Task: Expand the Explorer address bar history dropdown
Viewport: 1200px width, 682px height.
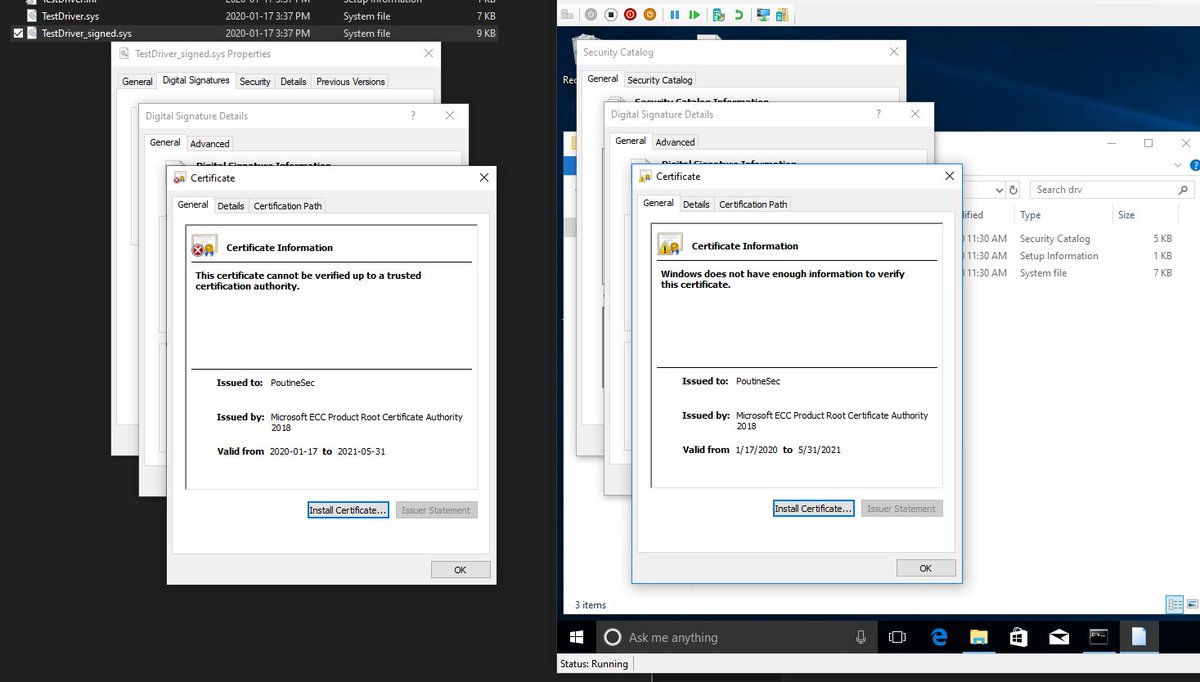Action: point(999,189)
